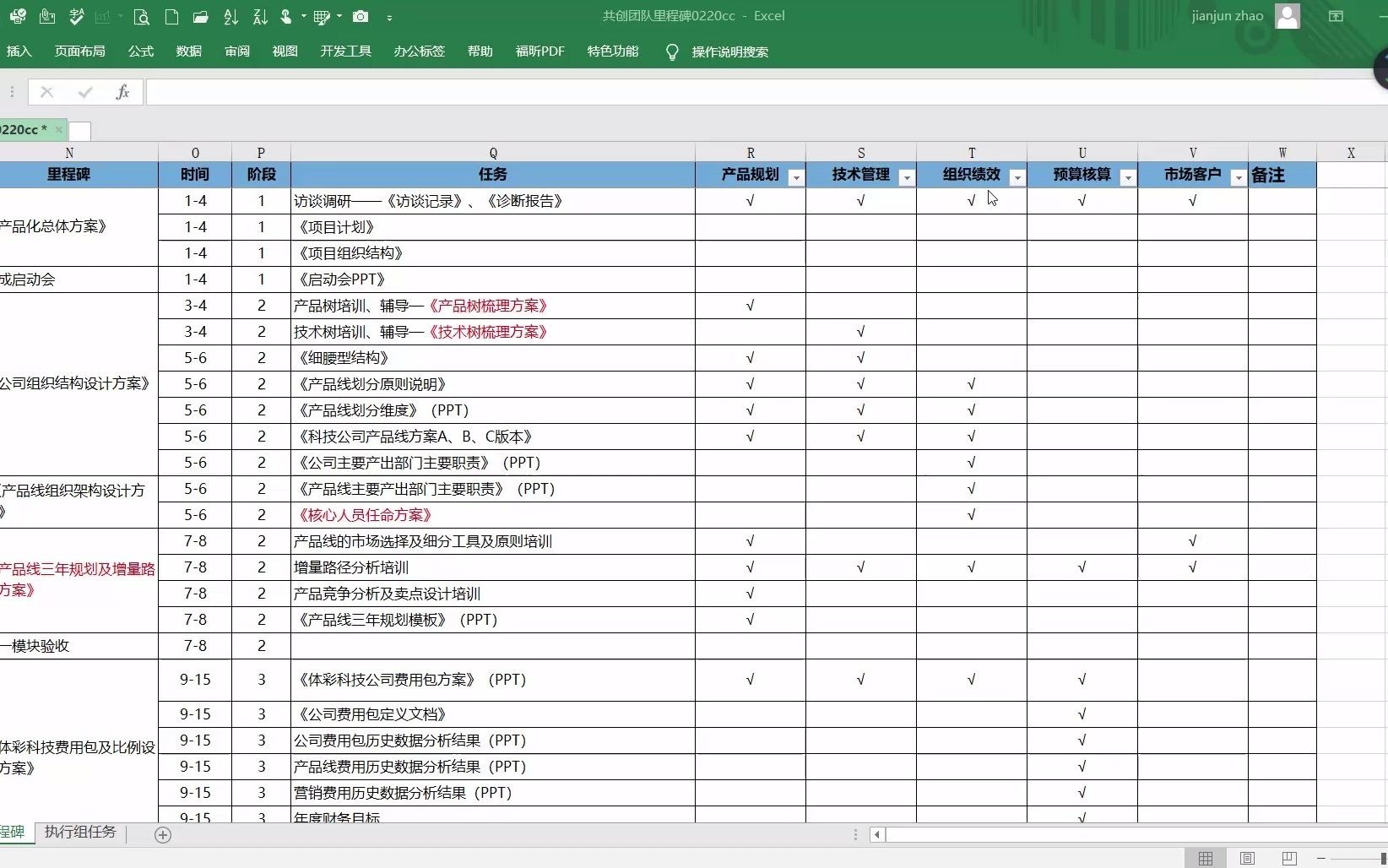Click the Insert Function fx icon
Screen dimensions: 1388x868
click(122, 92)
